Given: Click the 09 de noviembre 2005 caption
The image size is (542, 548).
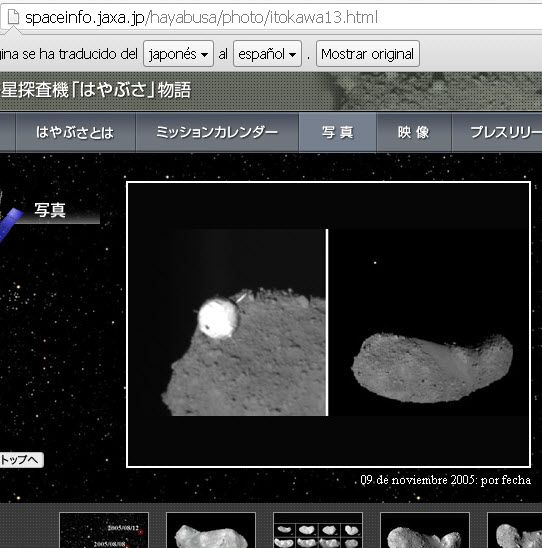Looking at the screenshot, I should (x=446, y=480).
